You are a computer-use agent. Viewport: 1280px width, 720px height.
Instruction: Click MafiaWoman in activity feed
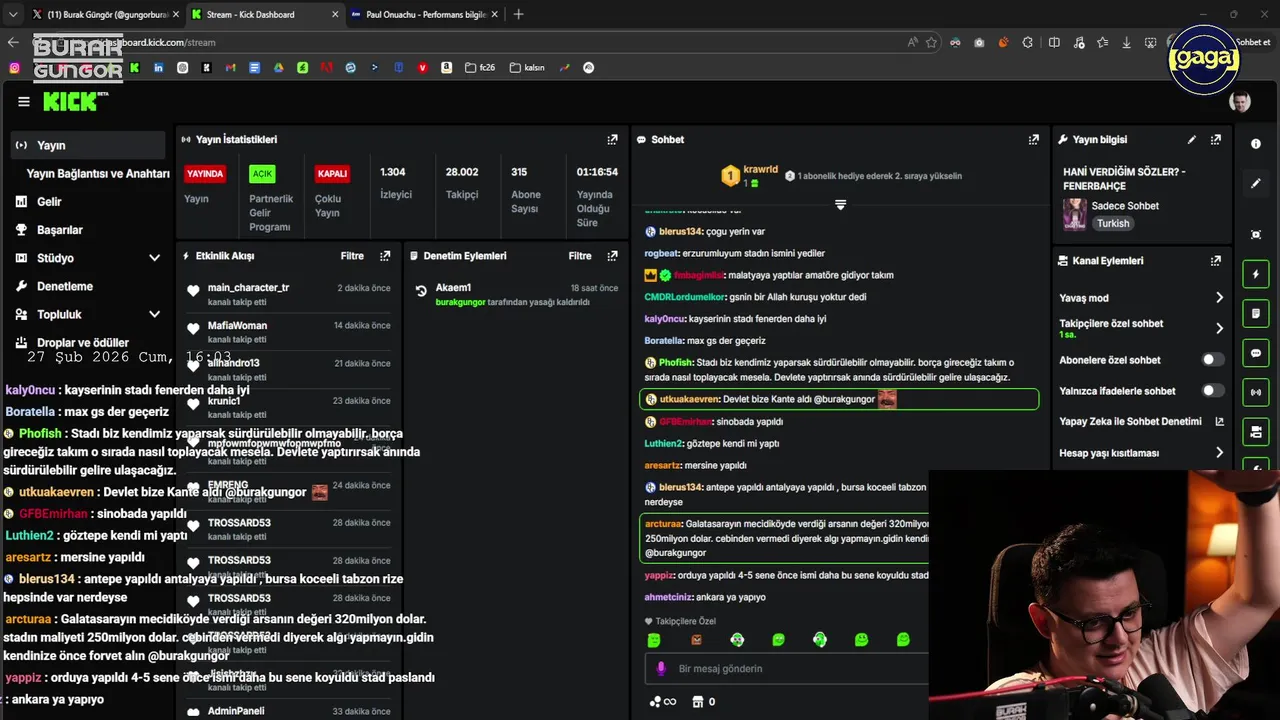point(237,326)
